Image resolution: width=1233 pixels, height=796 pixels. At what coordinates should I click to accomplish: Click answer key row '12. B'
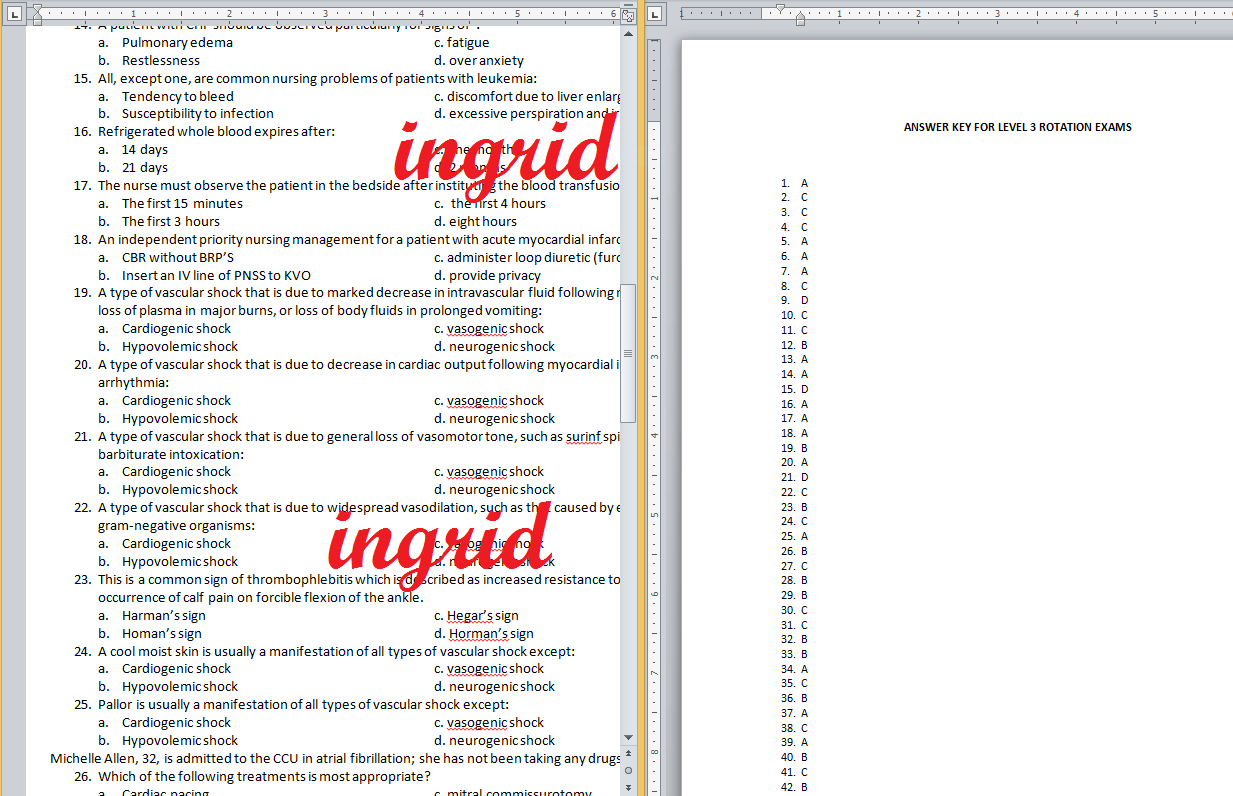click(x=794, y=344)
